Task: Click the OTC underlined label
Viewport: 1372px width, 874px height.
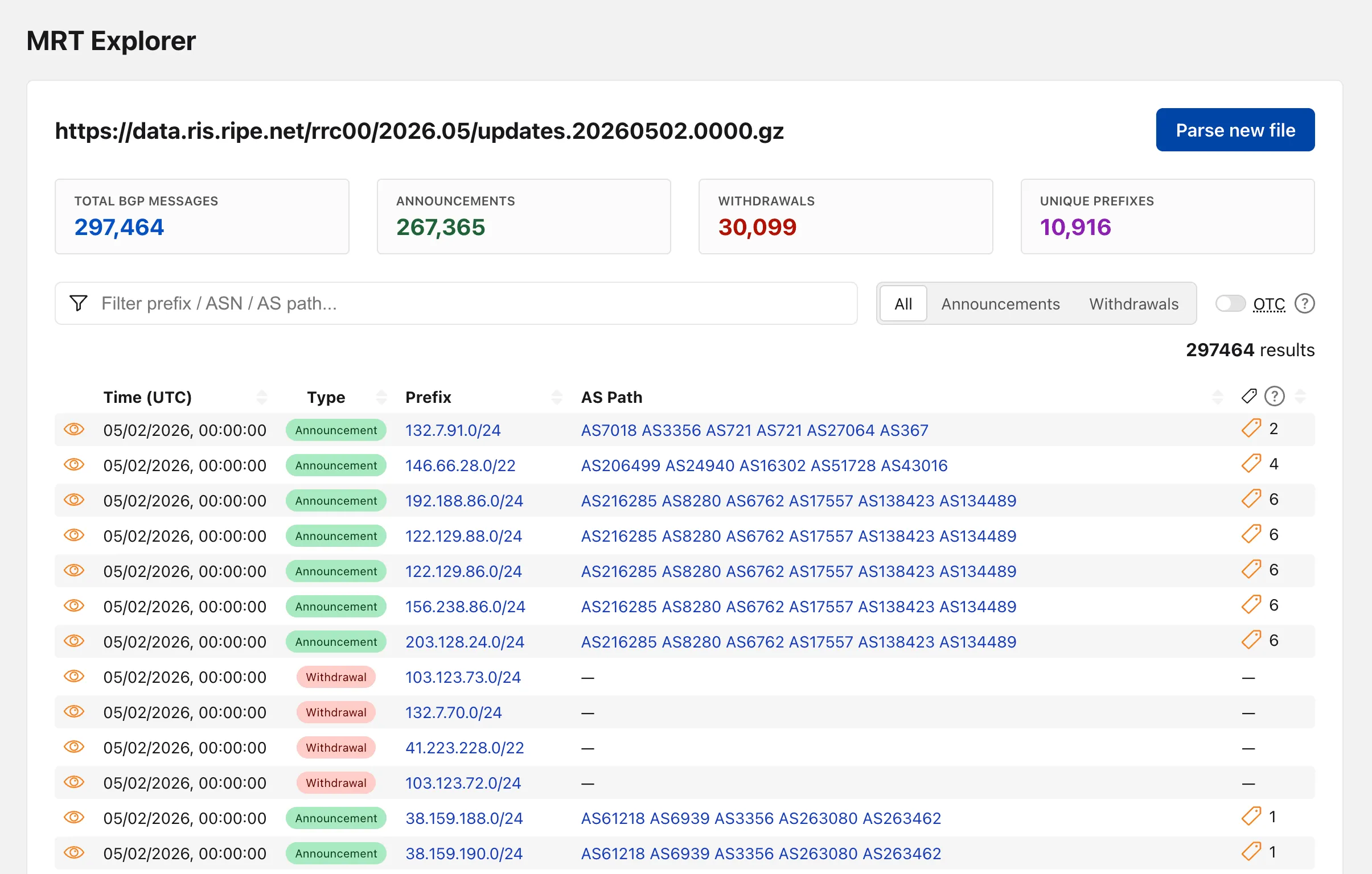Action: pyautogui.click(x=1269, y=304)
